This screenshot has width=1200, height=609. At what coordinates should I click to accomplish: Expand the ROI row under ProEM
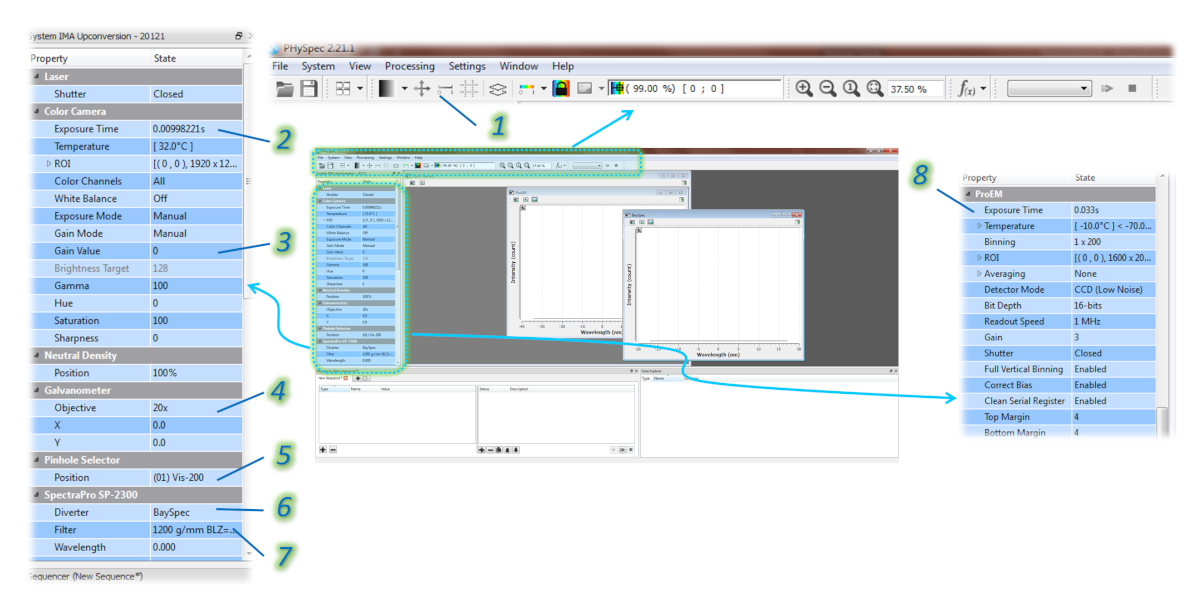click(x=979, y=257)
